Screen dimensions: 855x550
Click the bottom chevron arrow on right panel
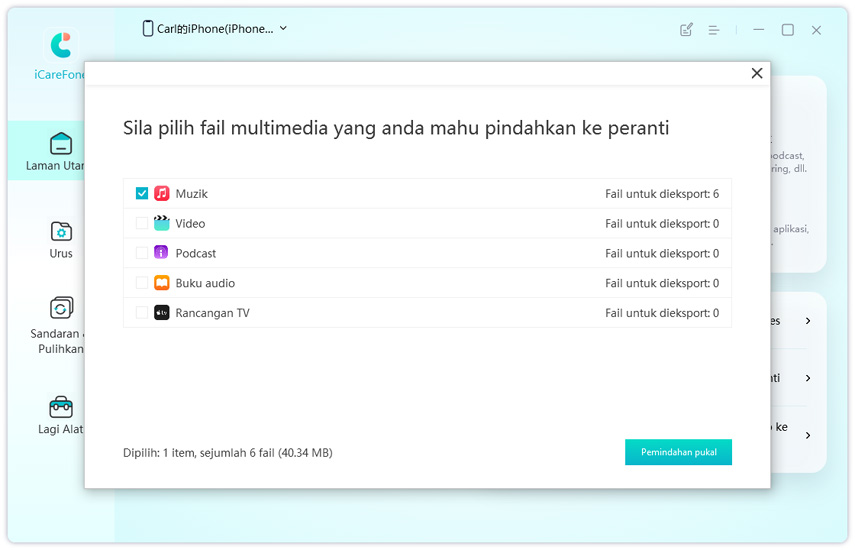point(808,435)
